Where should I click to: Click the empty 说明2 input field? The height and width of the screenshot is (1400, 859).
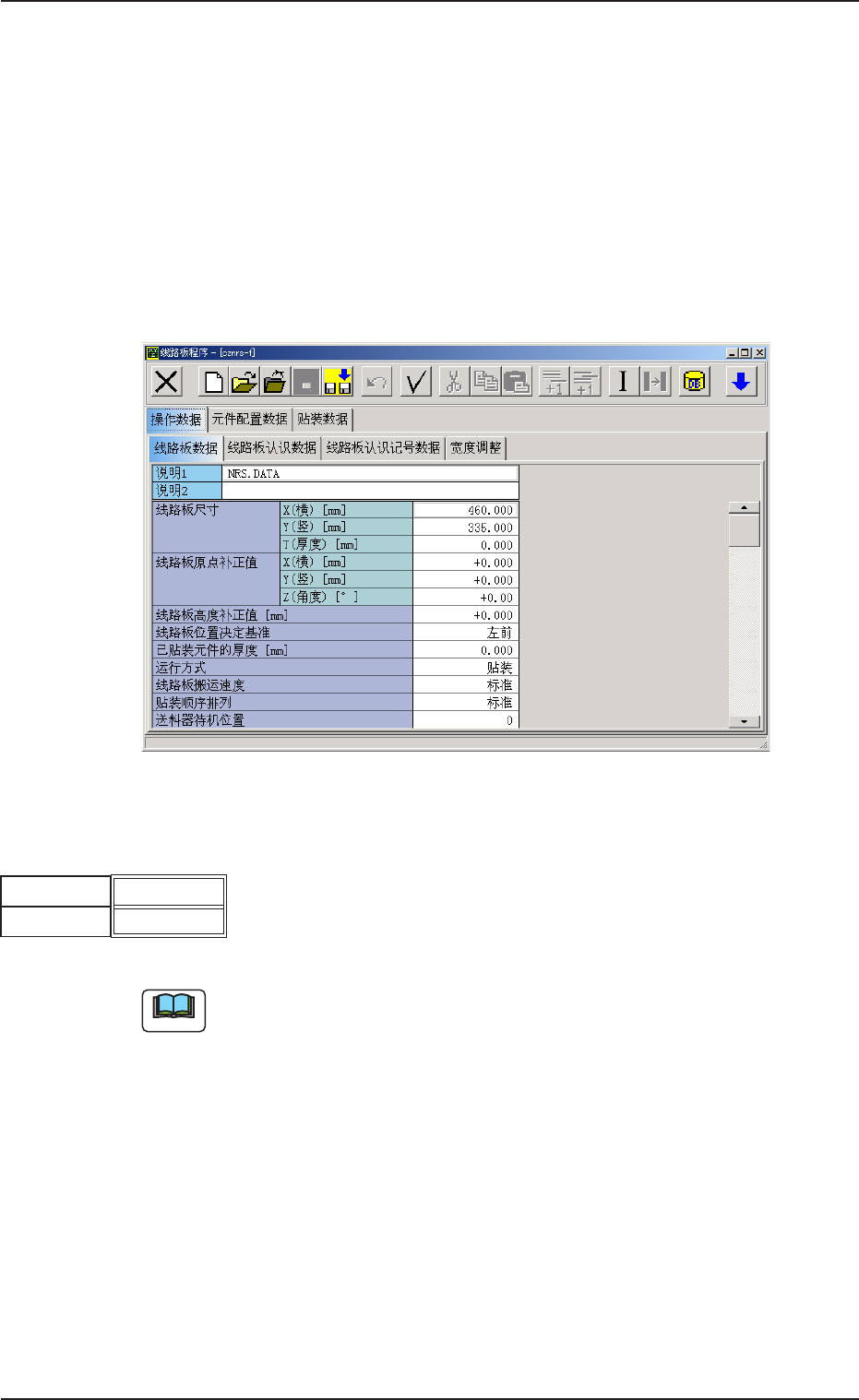click(x=370, y=492)
